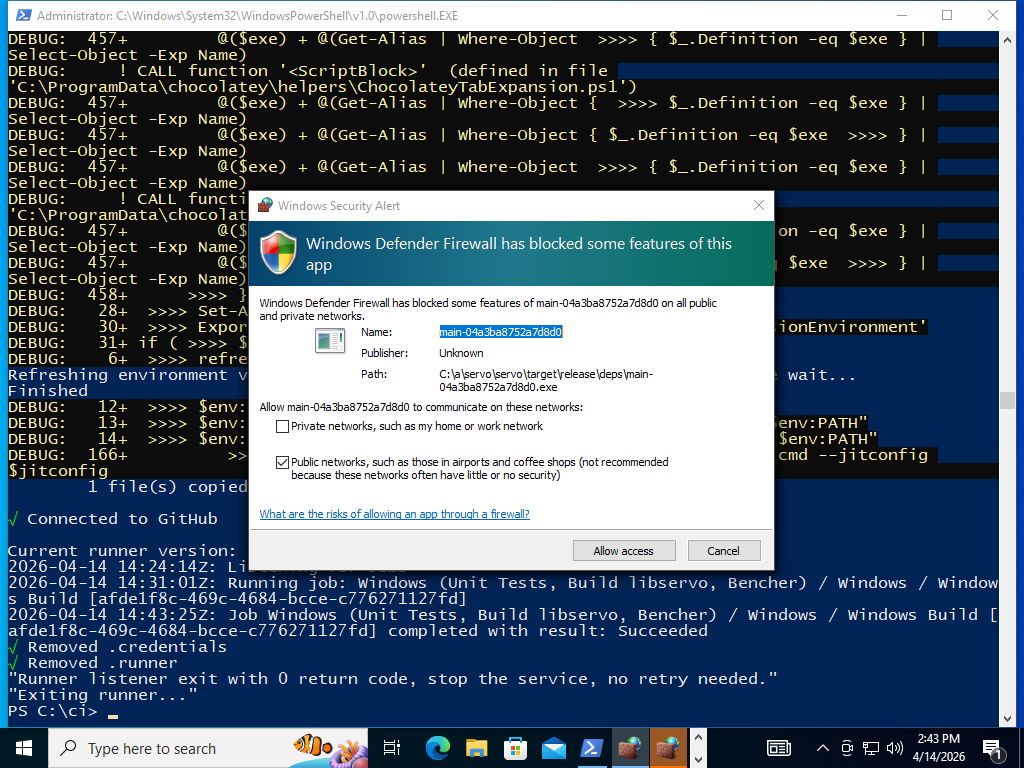The image size is (1024, 768).
Task: Uncheck the Public networks checkbox
Action: tap(282, 462)
